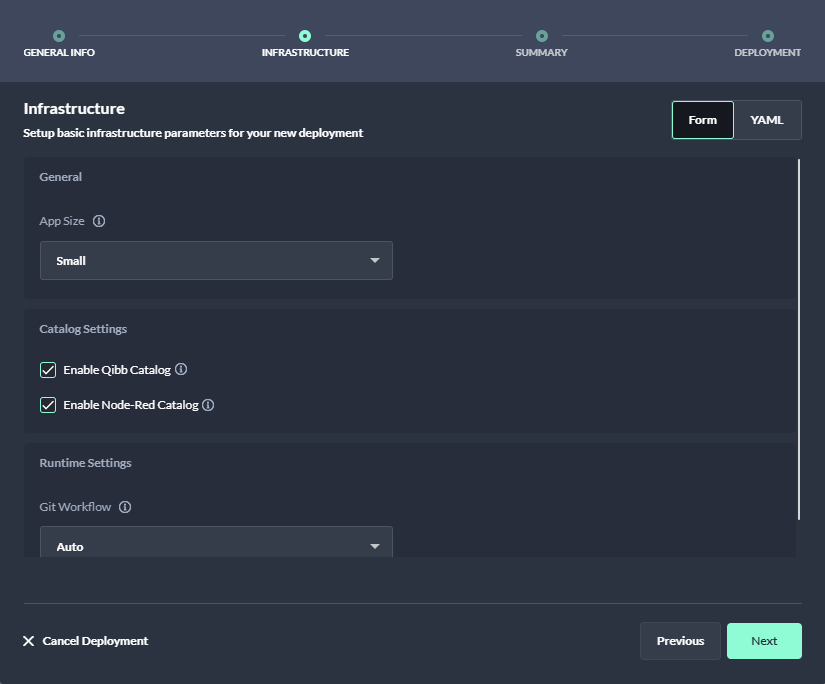Viewport: 825px width, 684px height.
Task: Open the Git Workflow dropdown set to Auto
Action: point(216,545)
